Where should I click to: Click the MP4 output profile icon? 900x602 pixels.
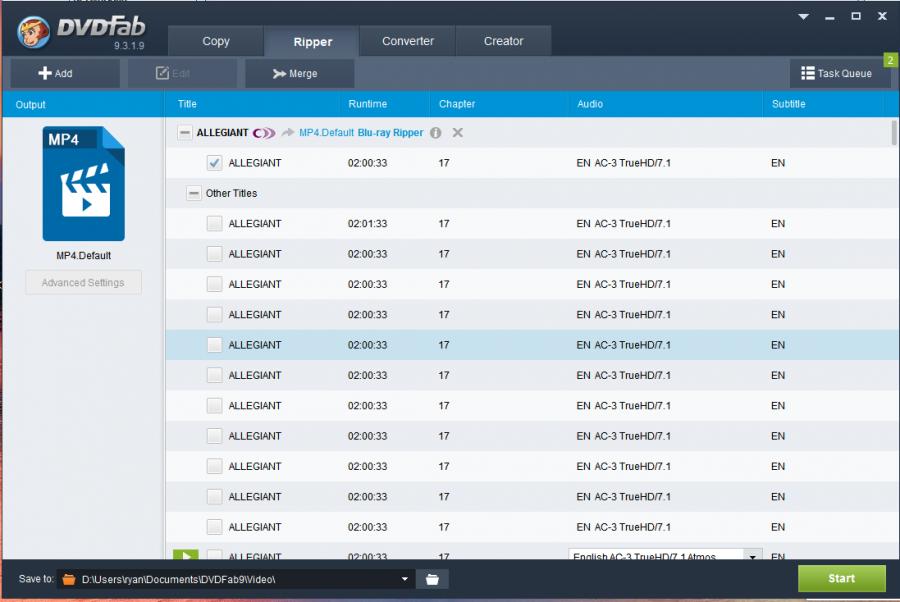[x=84, y=184]
